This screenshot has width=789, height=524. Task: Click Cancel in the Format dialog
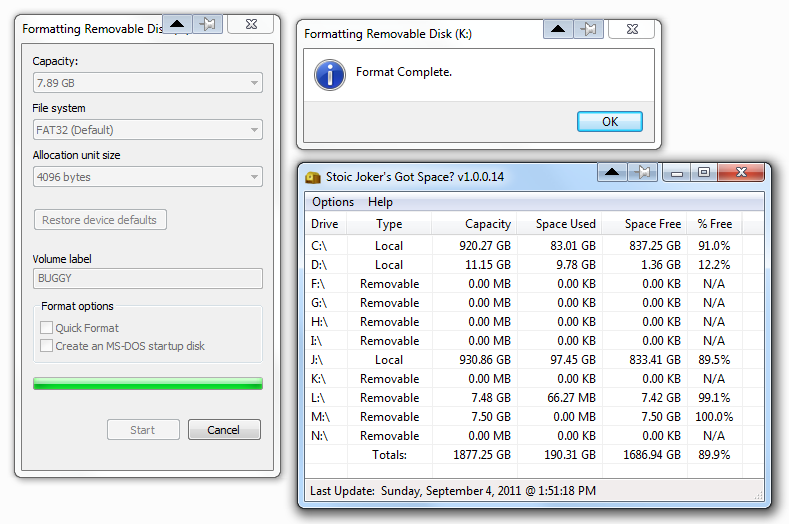tap(223, 430)
